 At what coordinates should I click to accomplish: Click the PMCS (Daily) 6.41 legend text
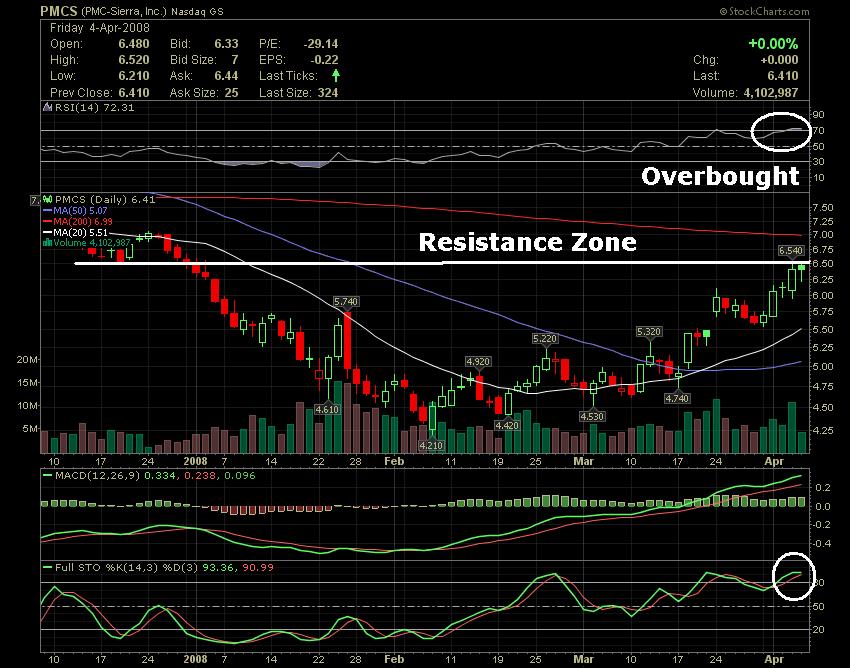coord(105,200)
